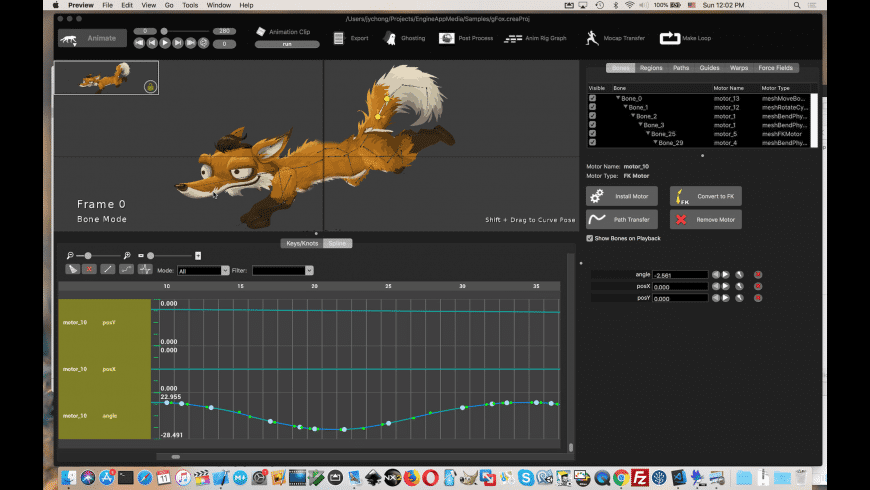Open the Mode dropdown set to All
Viewport: 870px width, 490px height.
(x=203, y=270)
